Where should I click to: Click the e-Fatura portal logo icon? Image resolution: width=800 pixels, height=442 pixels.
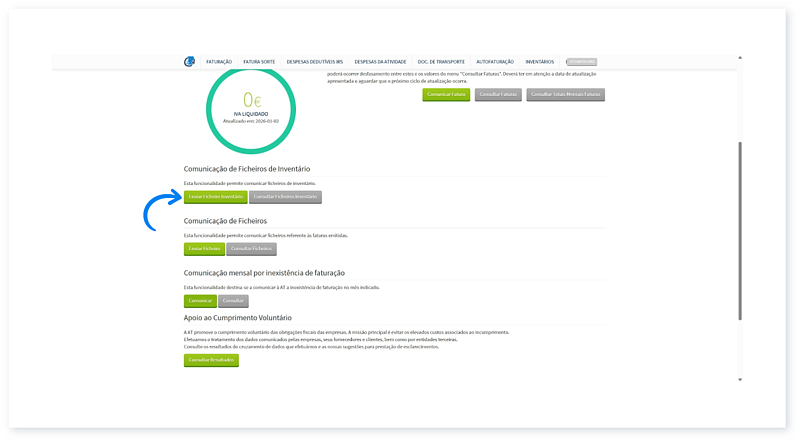point(189,62)
